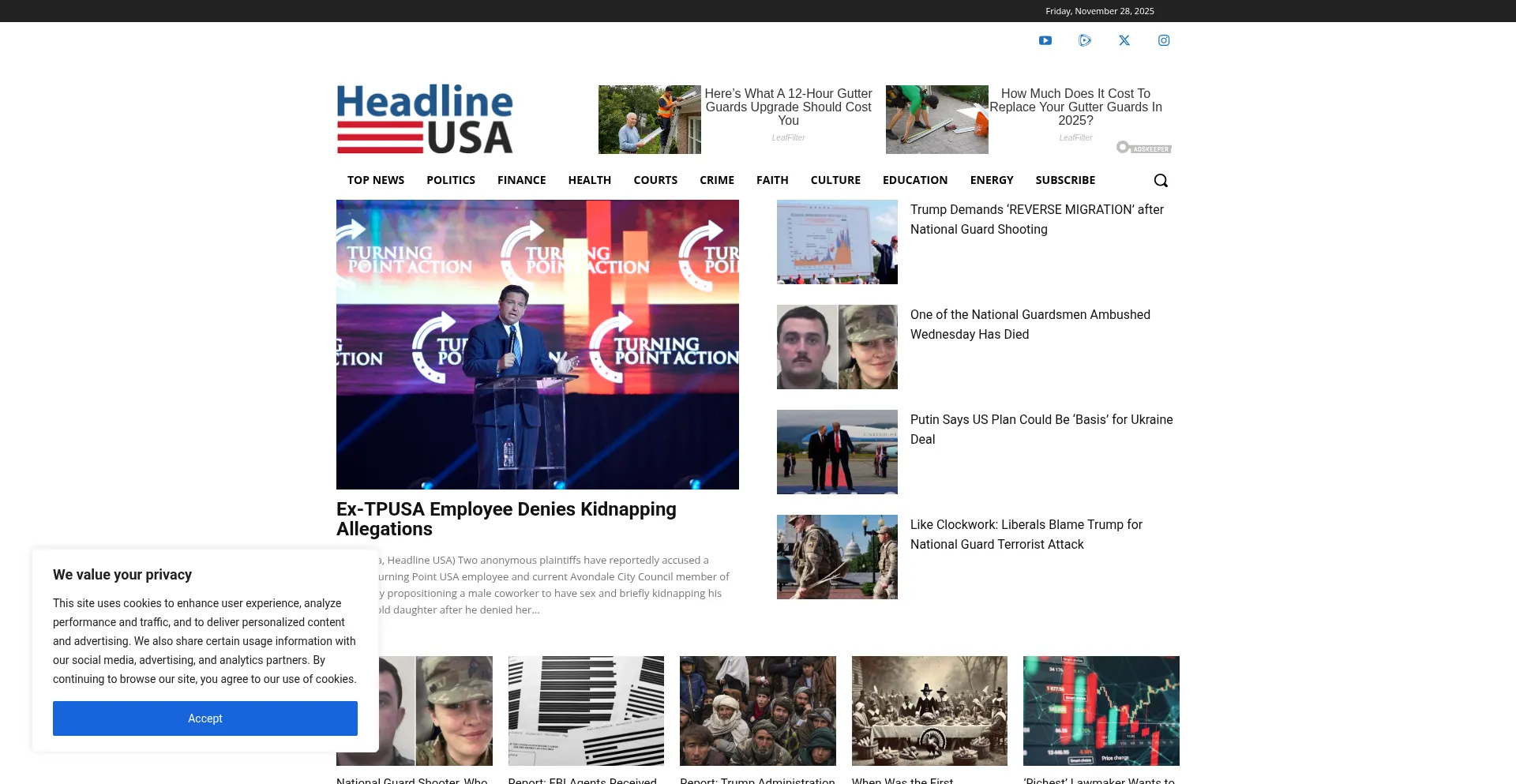This screenshot has width=1516, height=784.
Task: Go to the Politics section
Action: 451,180
